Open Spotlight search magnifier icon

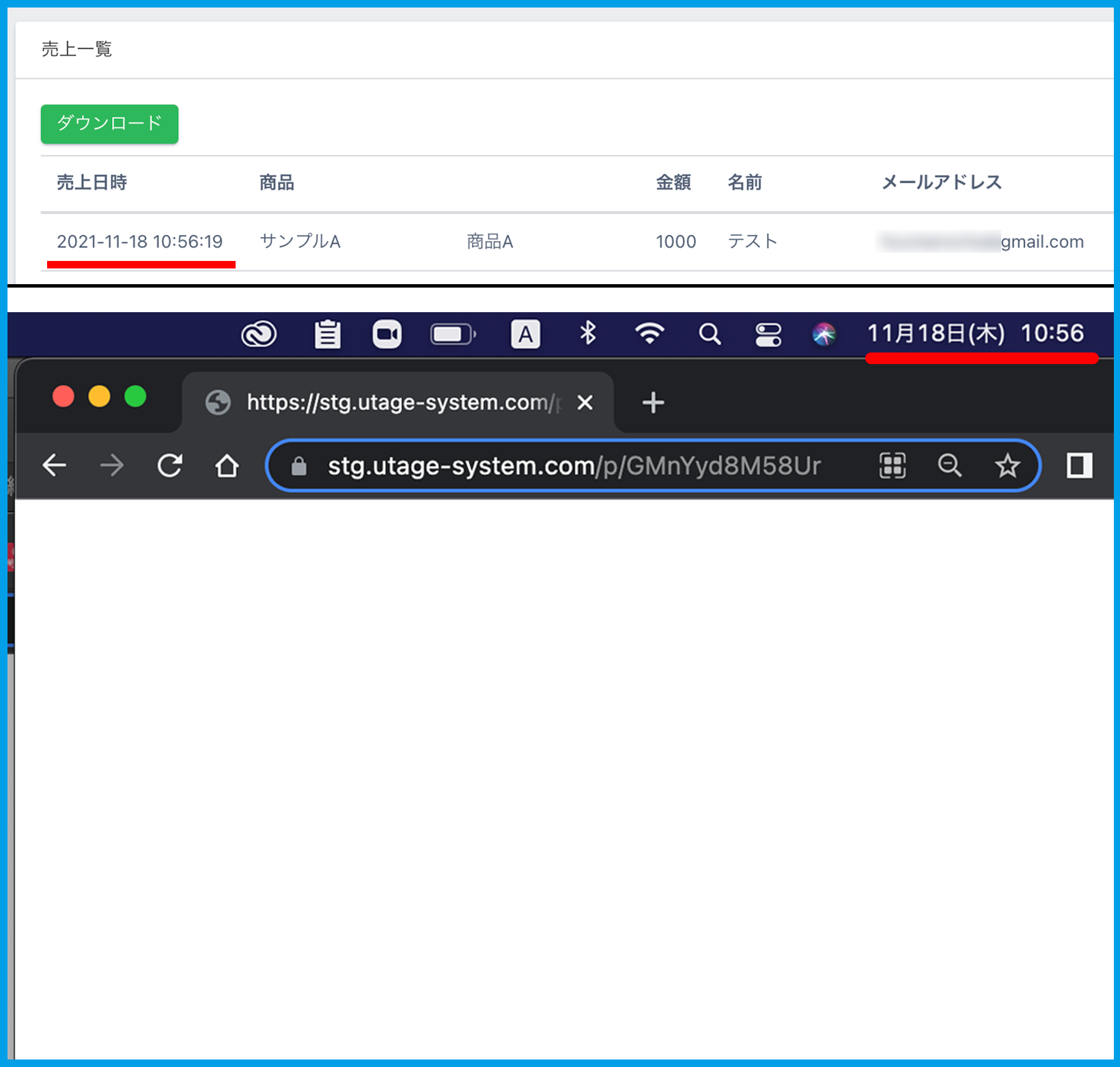pos(710,334)
